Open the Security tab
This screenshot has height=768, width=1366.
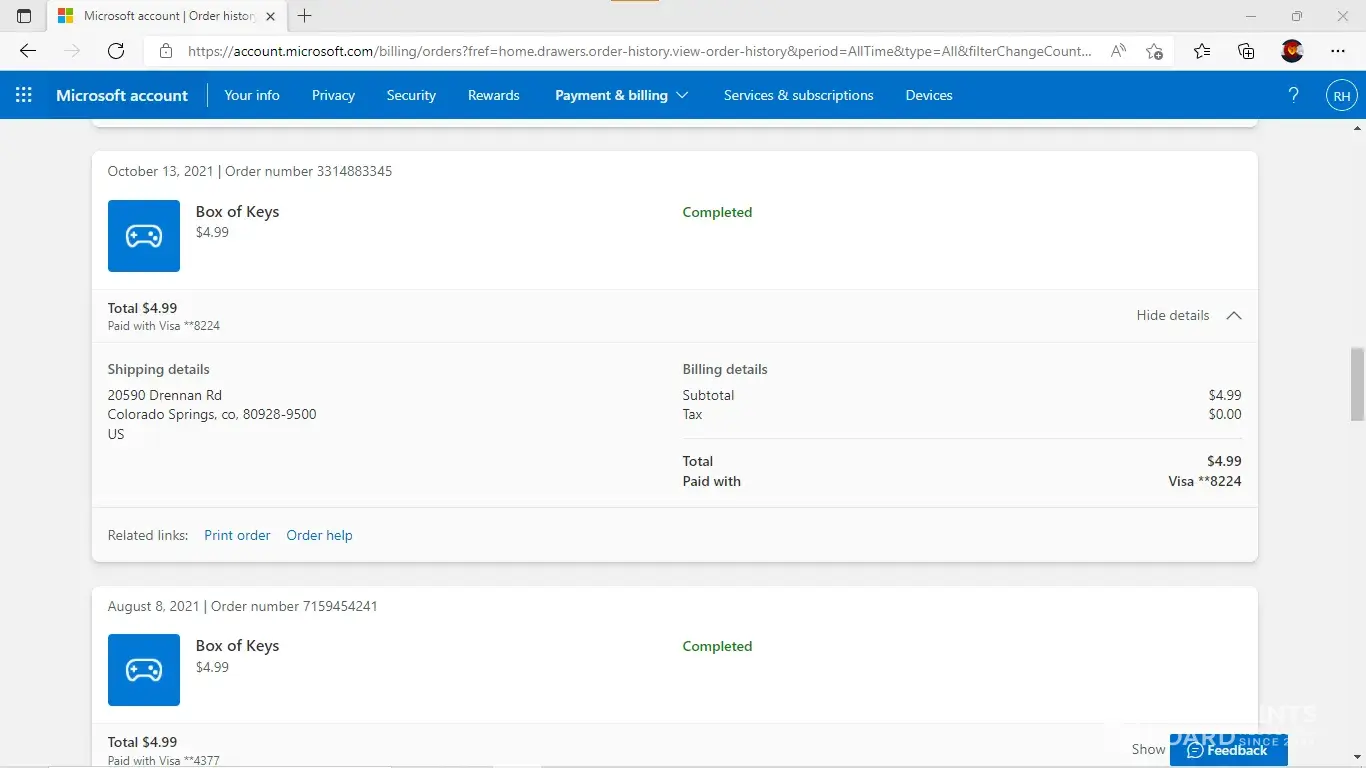tap(411, 95)
